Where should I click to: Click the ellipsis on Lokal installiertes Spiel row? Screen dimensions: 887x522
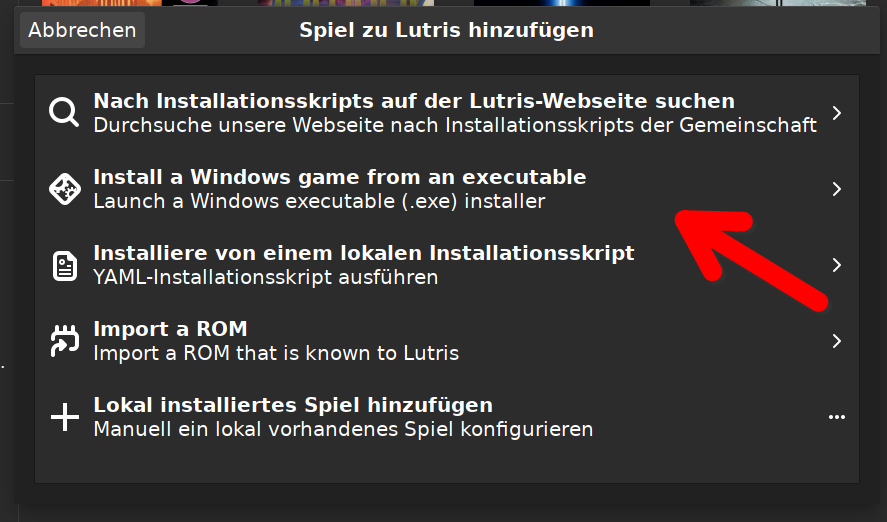point(837,417)
